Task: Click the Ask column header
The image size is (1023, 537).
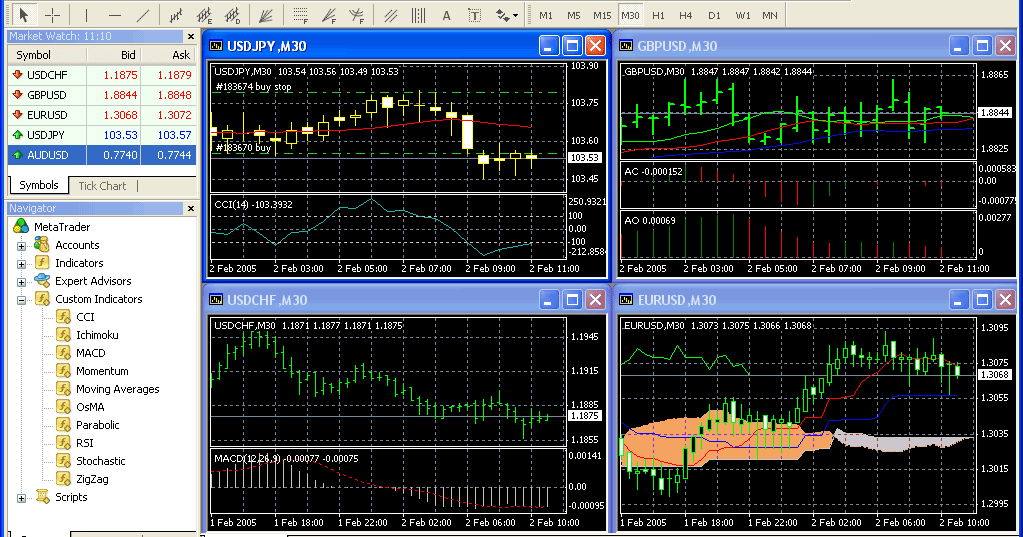Action: point(169,55)
